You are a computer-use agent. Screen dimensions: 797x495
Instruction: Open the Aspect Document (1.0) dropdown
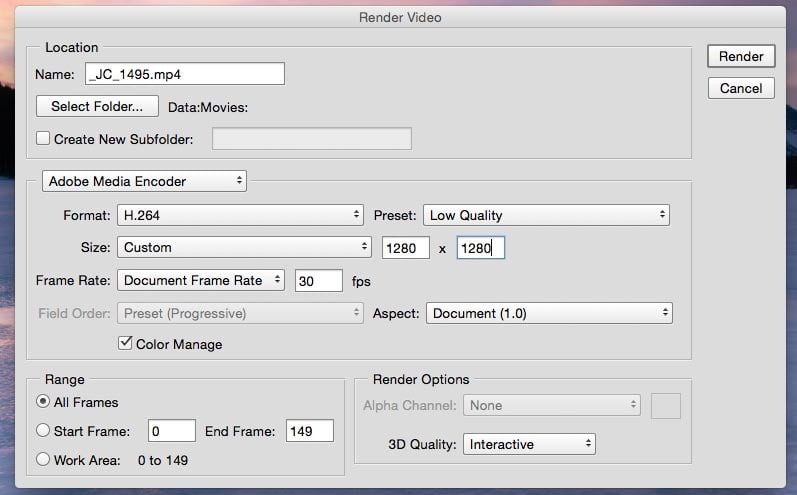(x=549, y=313)
